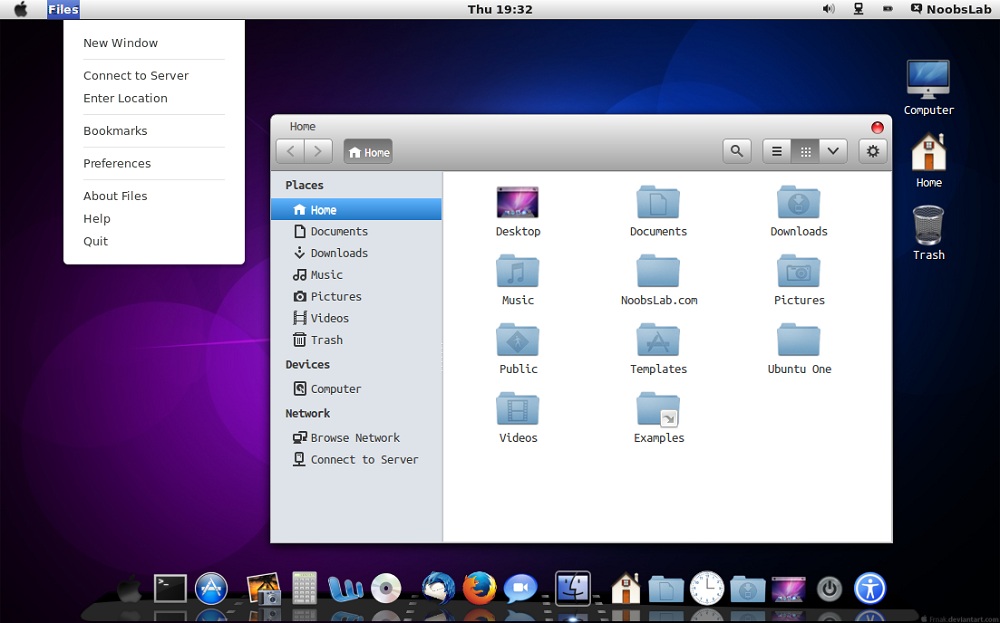Image resolution: width=1000 pixels, height=623 pixels.
Task: Select New Window from Files menu
Action: pyautogui.click(x=121, y=43)
